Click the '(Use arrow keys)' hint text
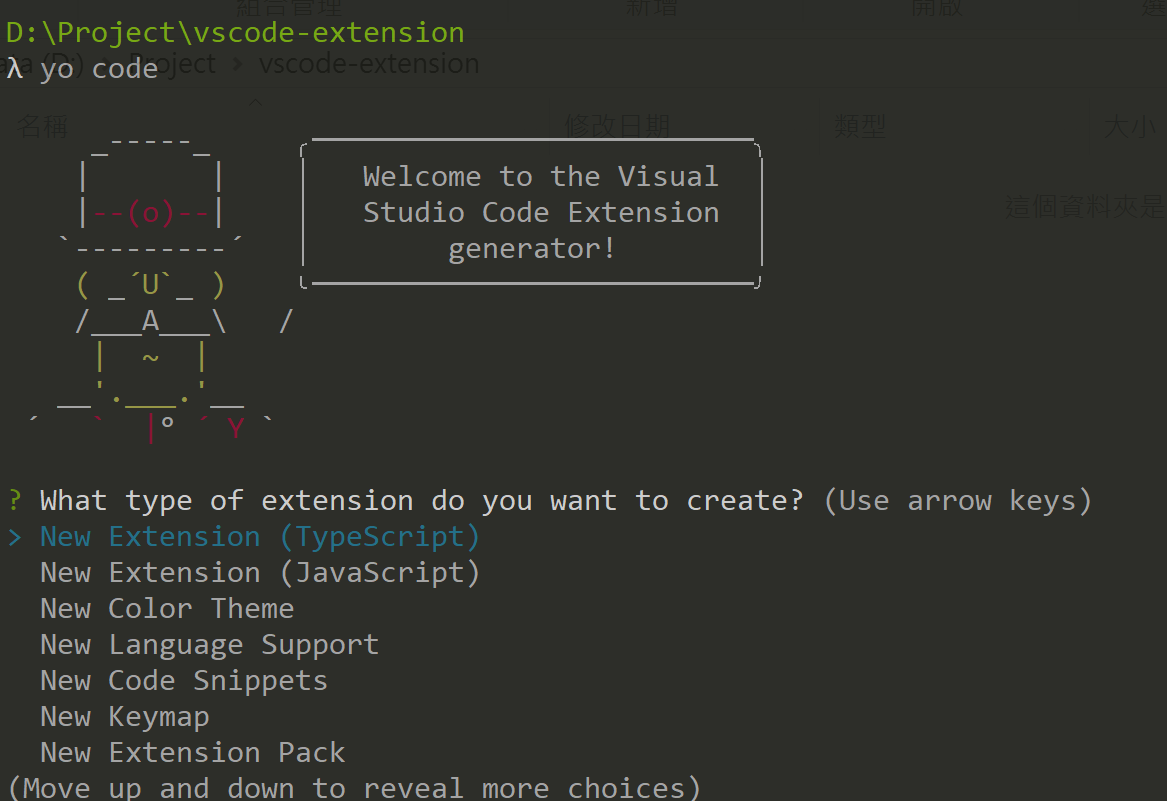 click(957, 501)
